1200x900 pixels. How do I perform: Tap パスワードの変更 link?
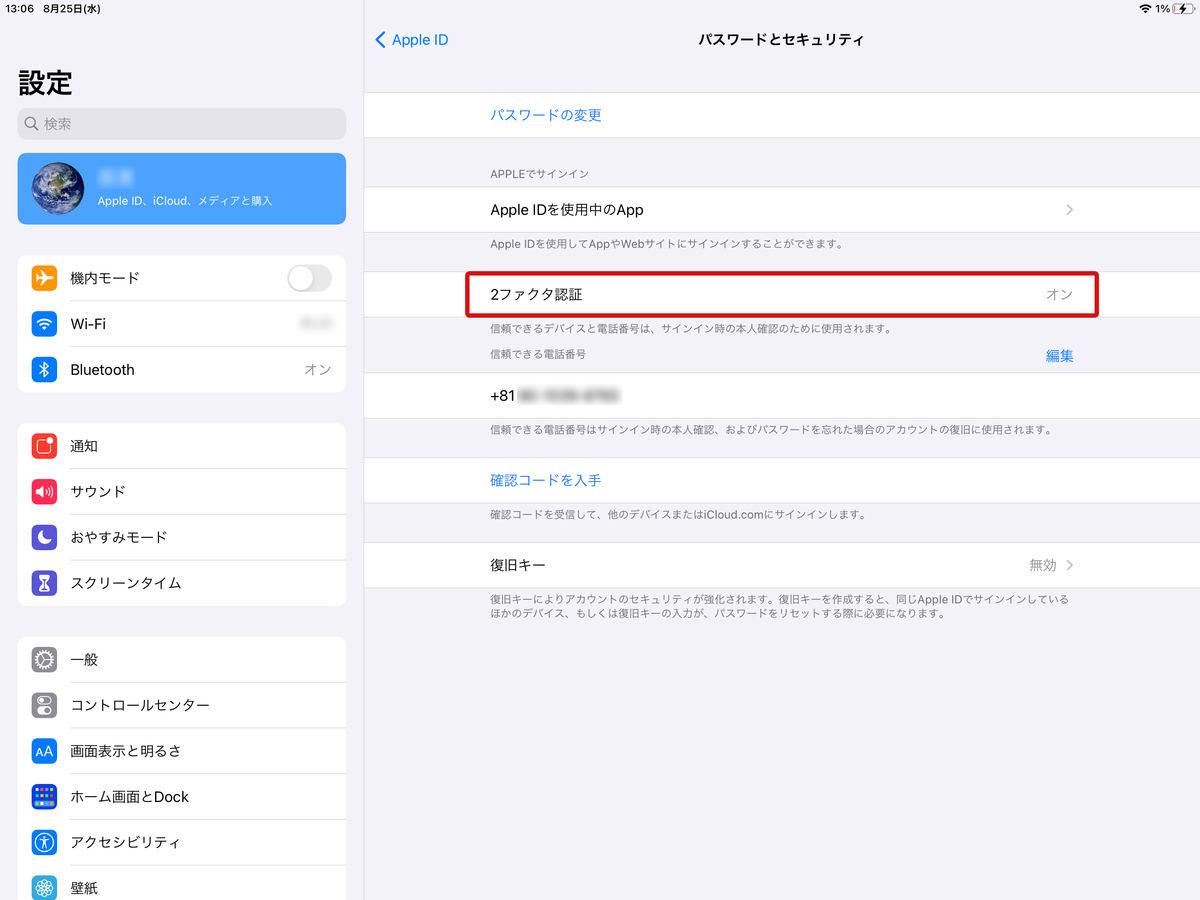[546, 115]
